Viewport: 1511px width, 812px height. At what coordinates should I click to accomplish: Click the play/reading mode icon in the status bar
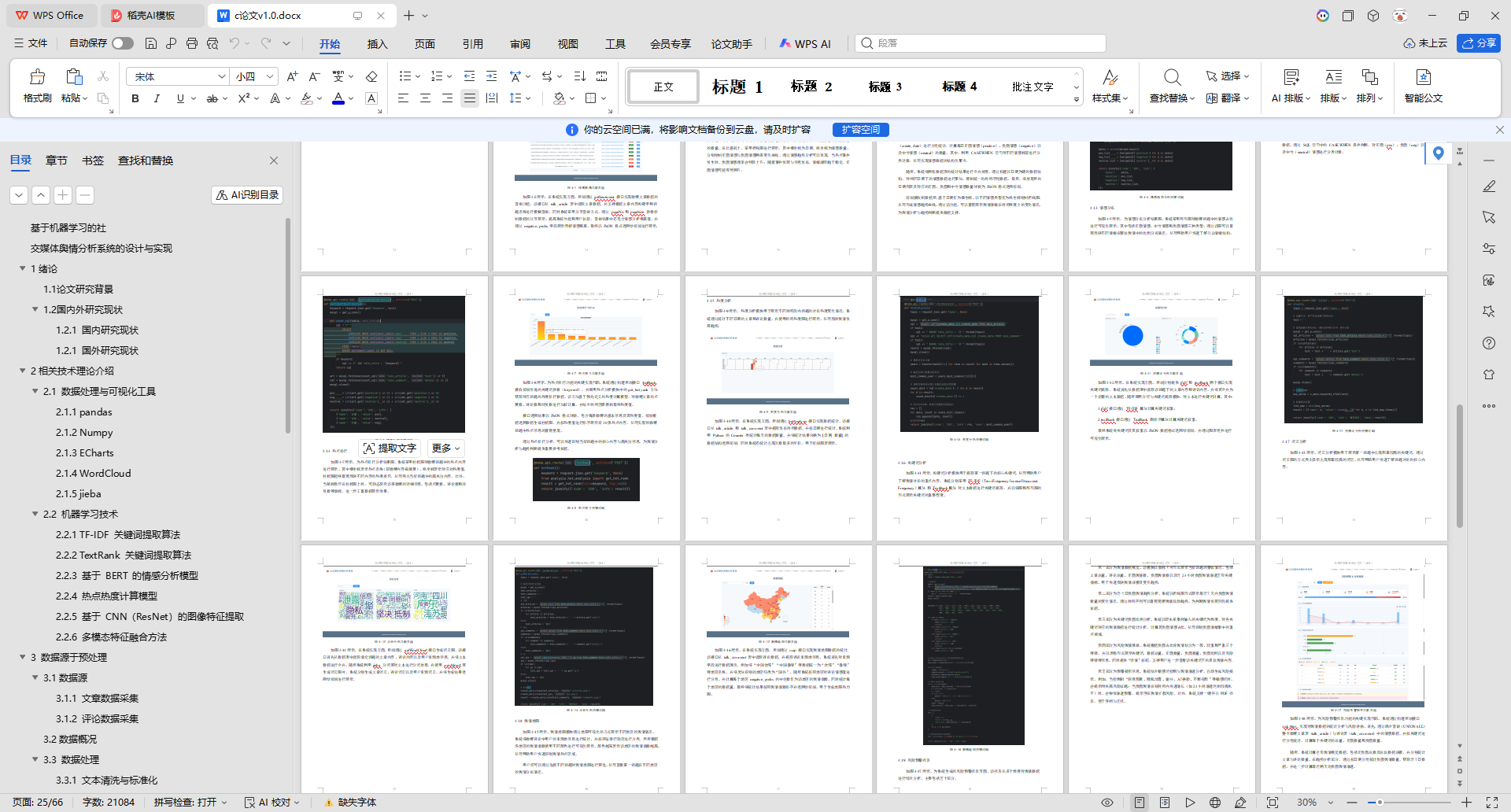pyautogui.click(x=1190, y=803)
